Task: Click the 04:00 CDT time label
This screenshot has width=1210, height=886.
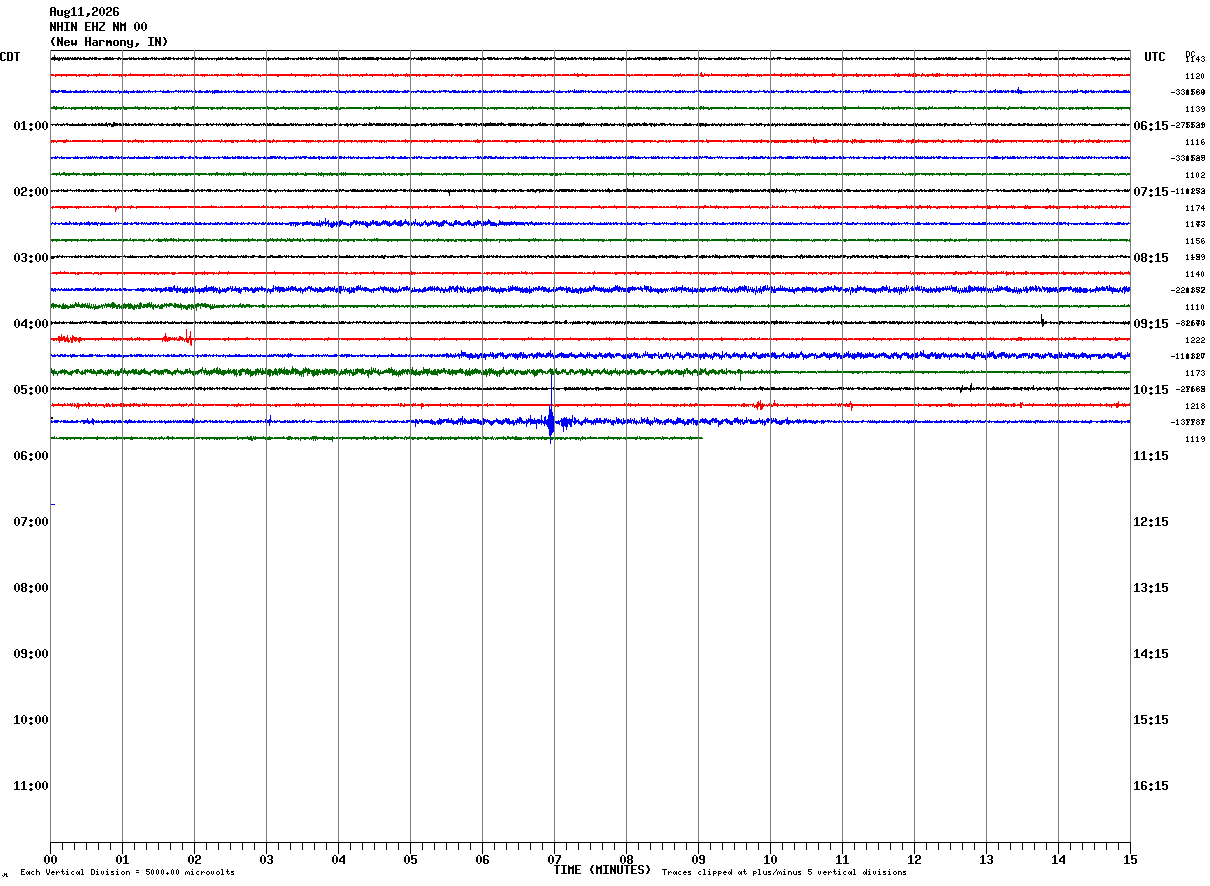Action: (30, 324)
